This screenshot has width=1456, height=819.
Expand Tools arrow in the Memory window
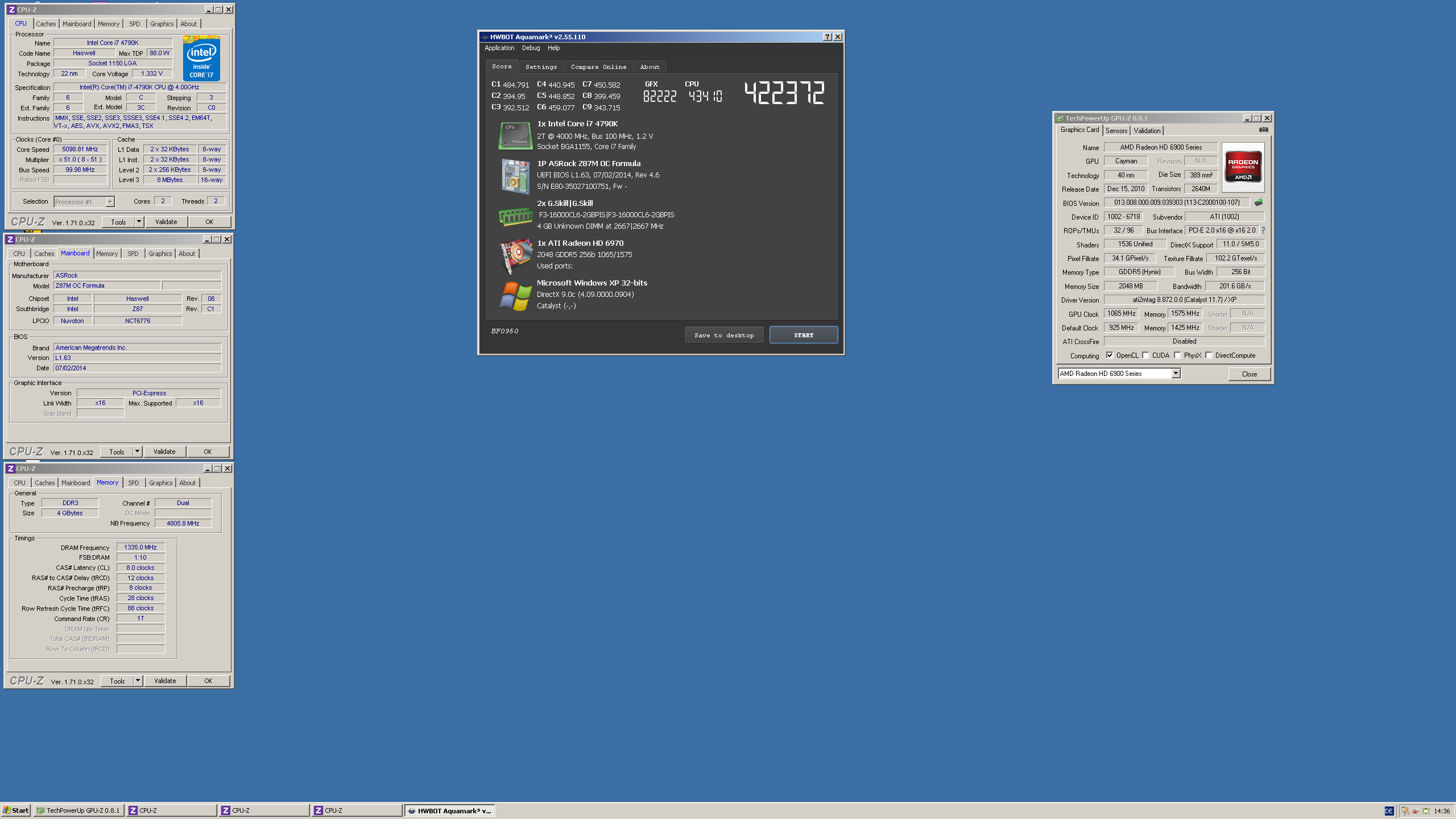tap(138, 681)
